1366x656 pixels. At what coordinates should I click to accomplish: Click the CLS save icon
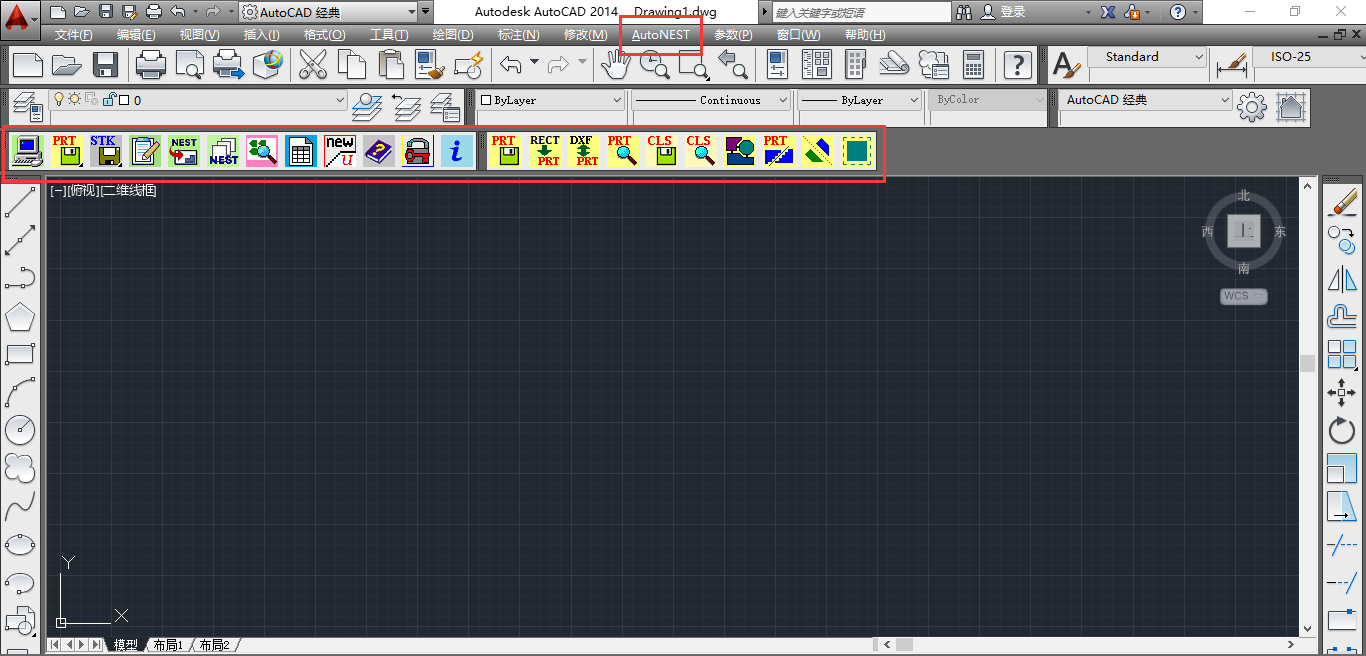pos(661,151)
